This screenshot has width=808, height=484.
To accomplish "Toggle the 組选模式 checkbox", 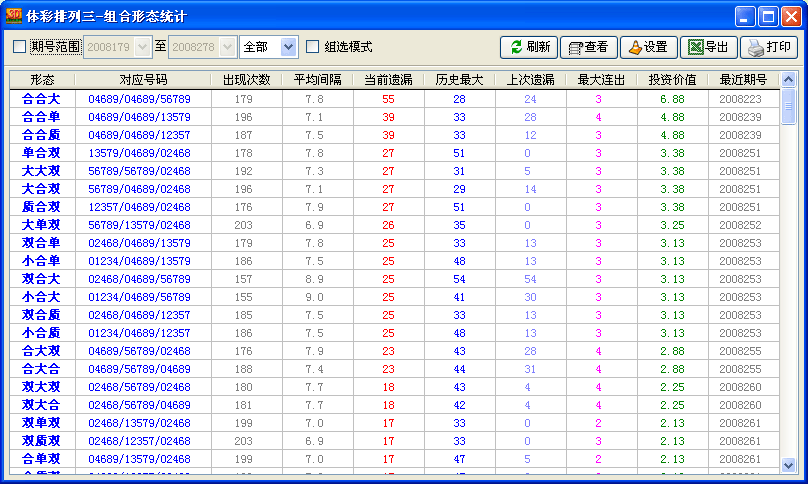I will point(313,47).
